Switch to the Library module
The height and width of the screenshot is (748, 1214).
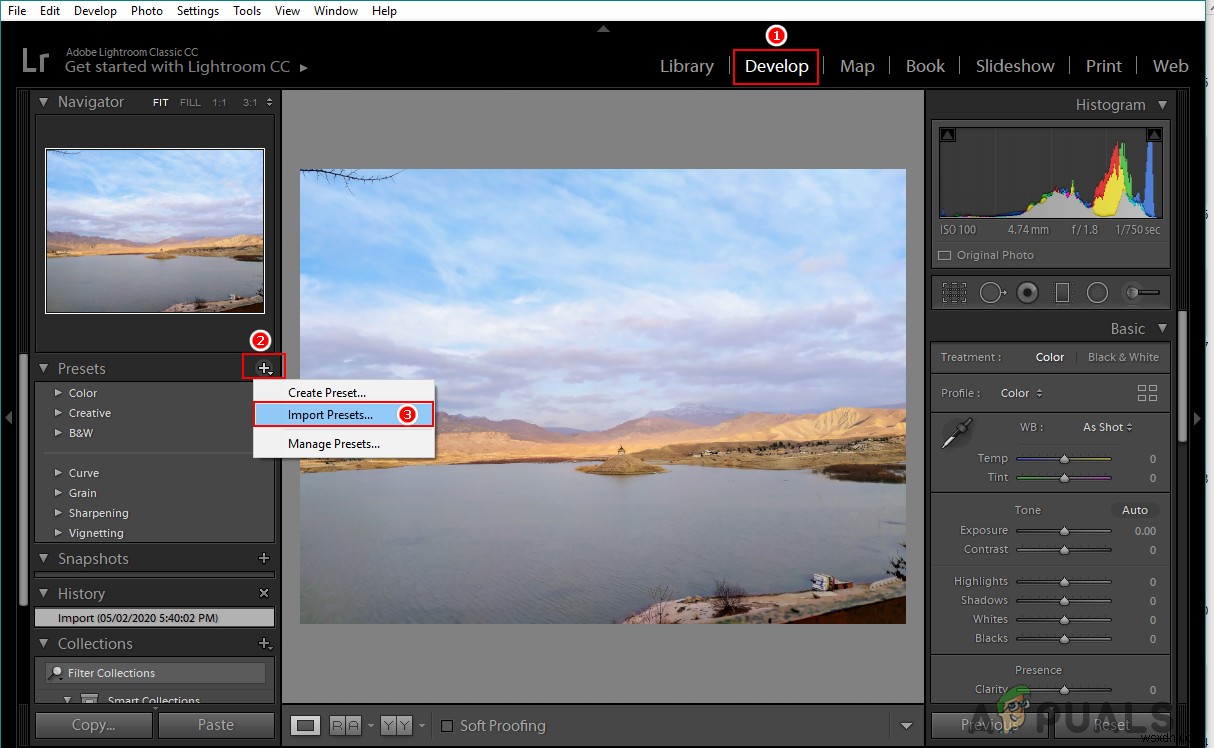687,66
